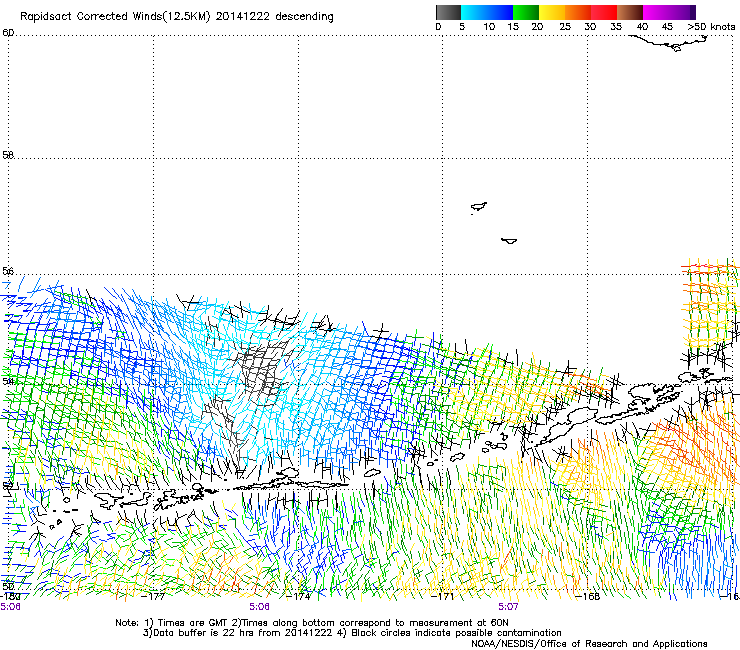Pick the red 30-35 knots legend color
The width and height of the screenshot is (740, 650).
[x=604, y=12]
